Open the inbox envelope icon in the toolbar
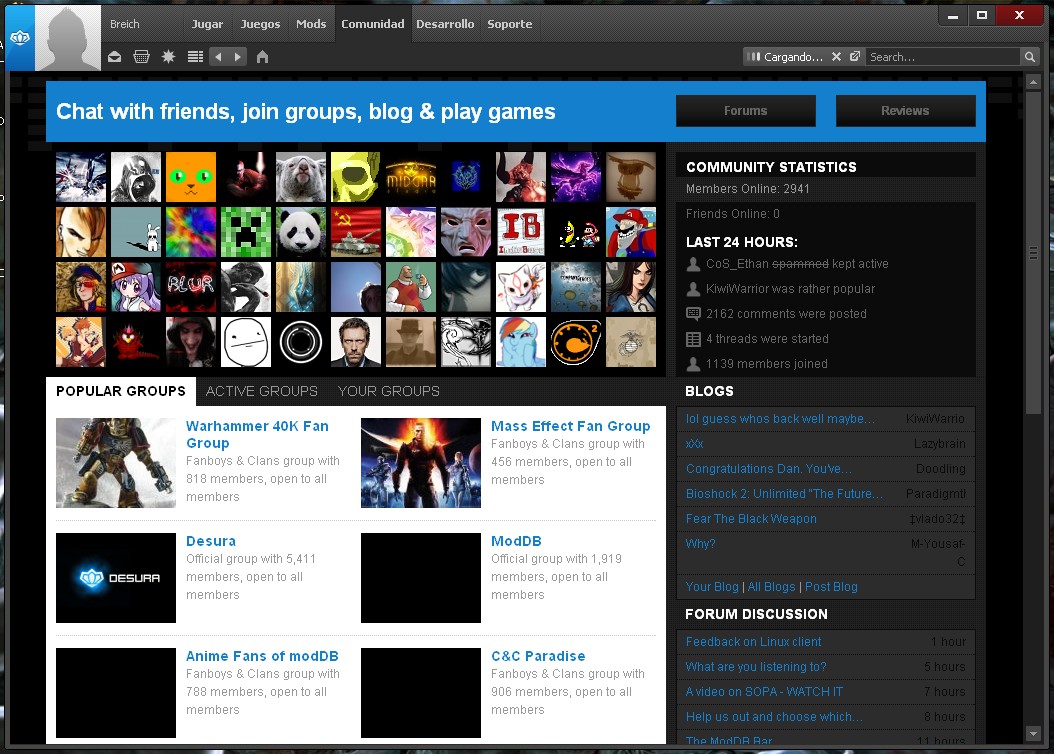The height and width of the screenshot is (754, 1054). (114, 57)
